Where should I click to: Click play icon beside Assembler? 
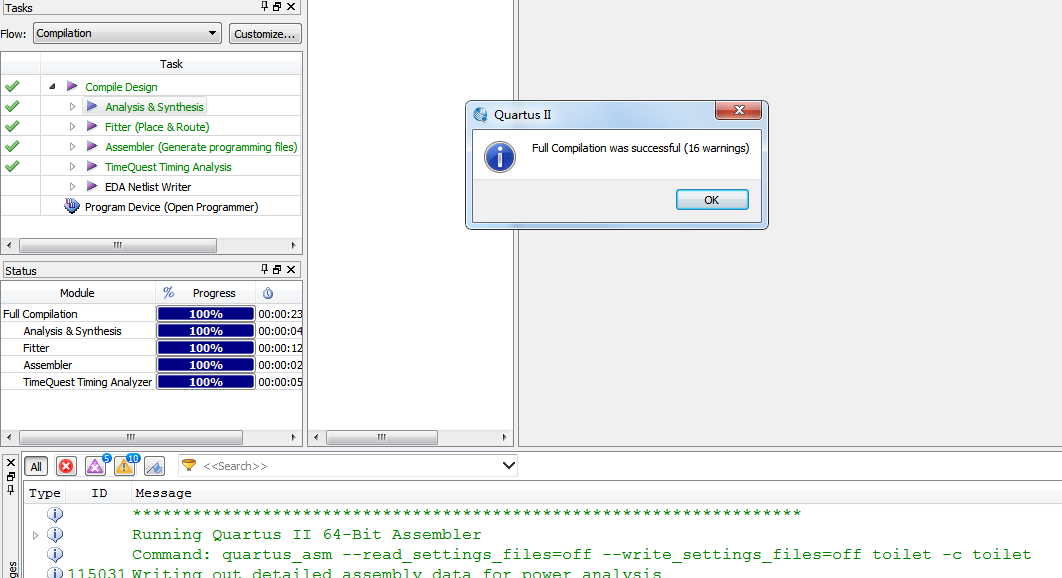click(x=92, y=147)
